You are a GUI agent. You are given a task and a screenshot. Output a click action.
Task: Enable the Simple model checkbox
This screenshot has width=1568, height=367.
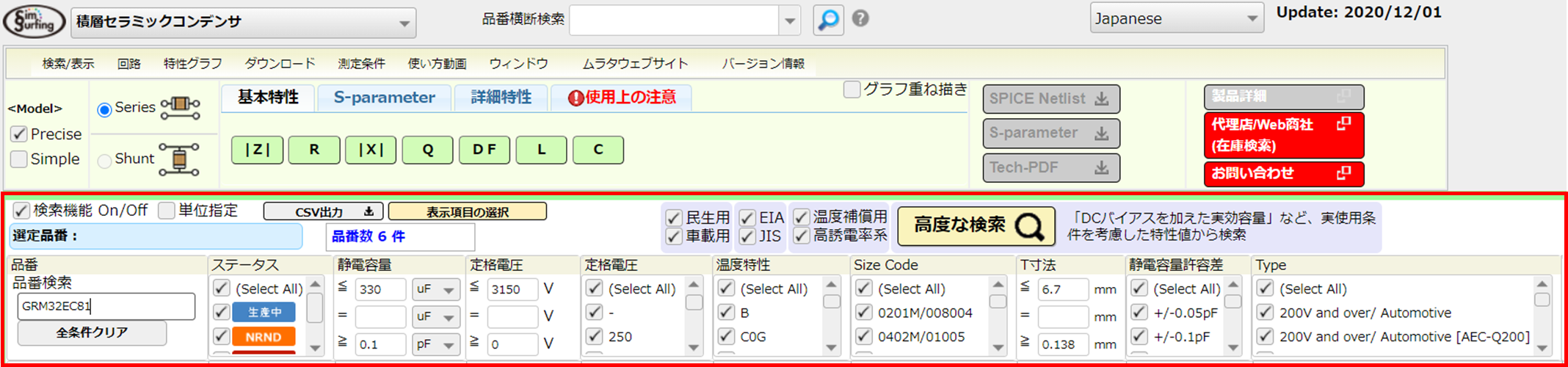click(19, 159)
